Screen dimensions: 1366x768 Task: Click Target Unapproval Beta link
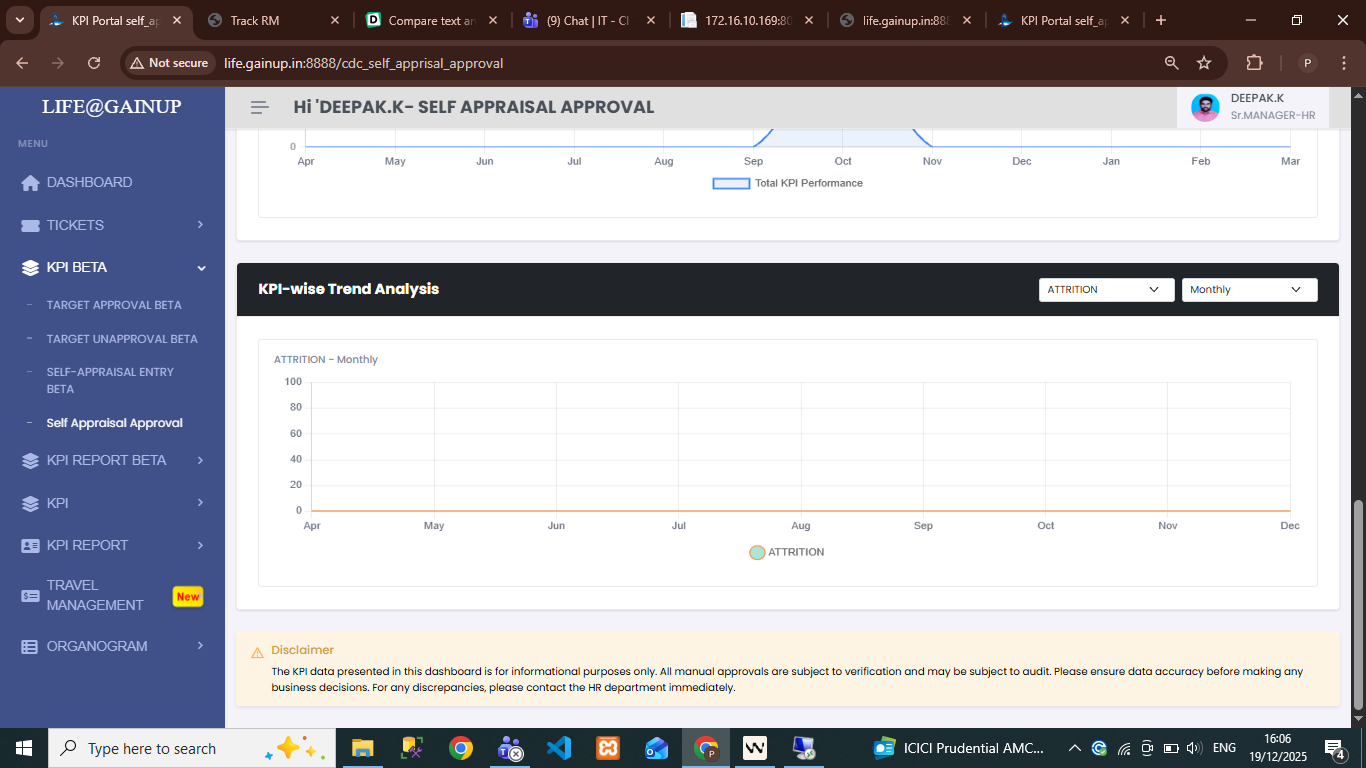pos(122,339)
